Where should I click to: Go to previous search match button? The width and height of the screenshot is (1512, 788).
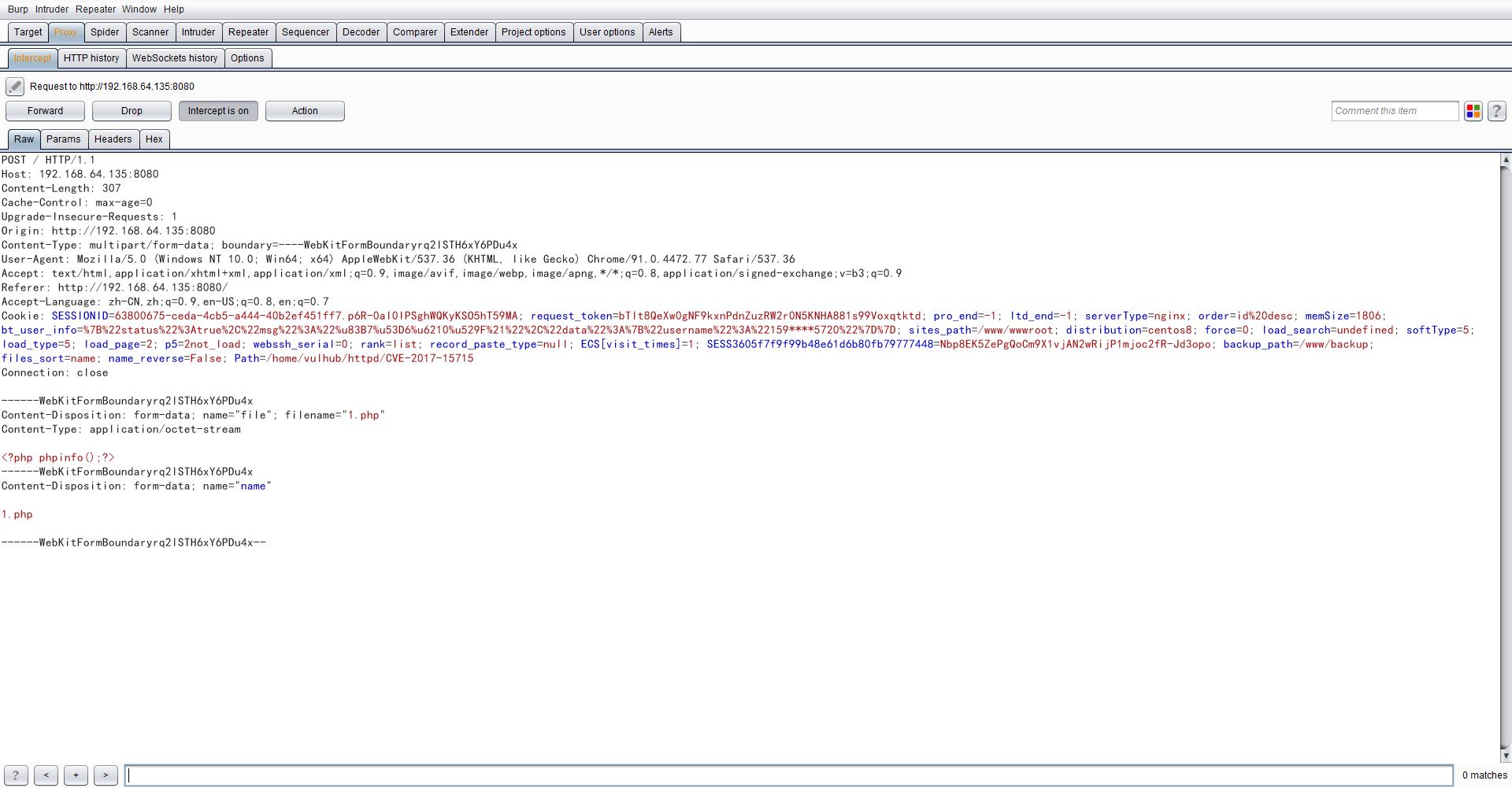[x=46, y=775]
